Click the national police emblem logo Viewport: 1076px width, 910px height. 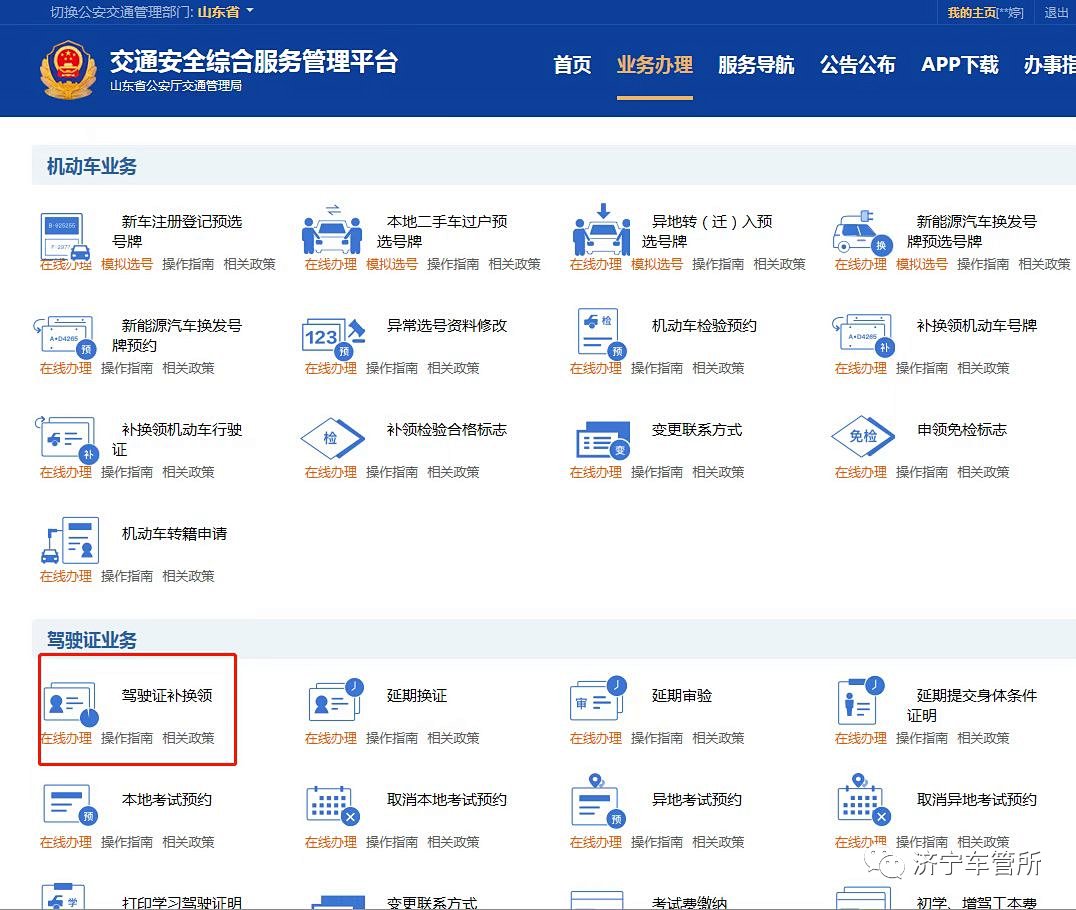click(68, 70)
